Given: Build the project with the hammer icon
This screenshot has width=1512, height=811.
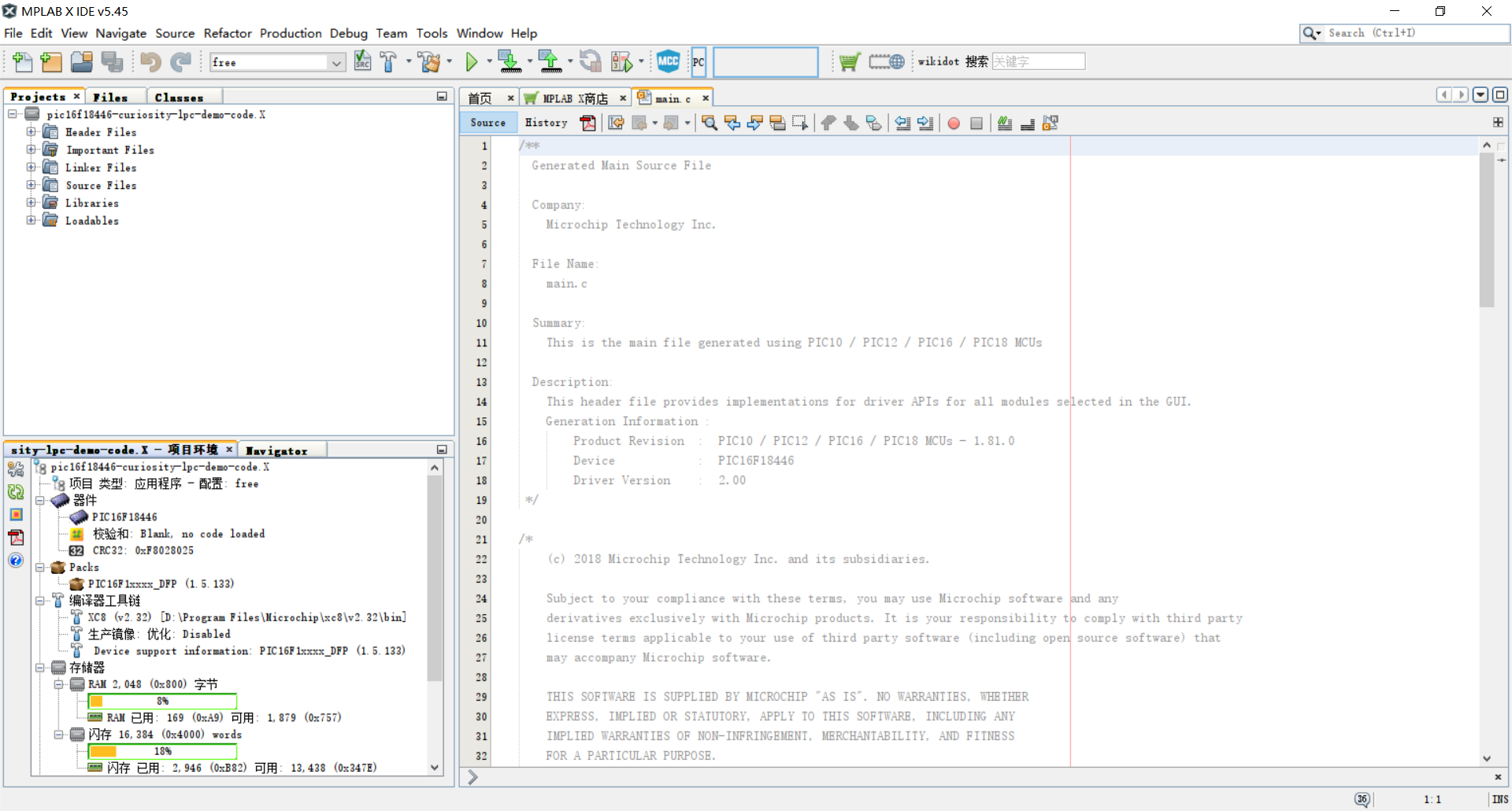Looking at the screenshot, I should click(x=388, y=61).
